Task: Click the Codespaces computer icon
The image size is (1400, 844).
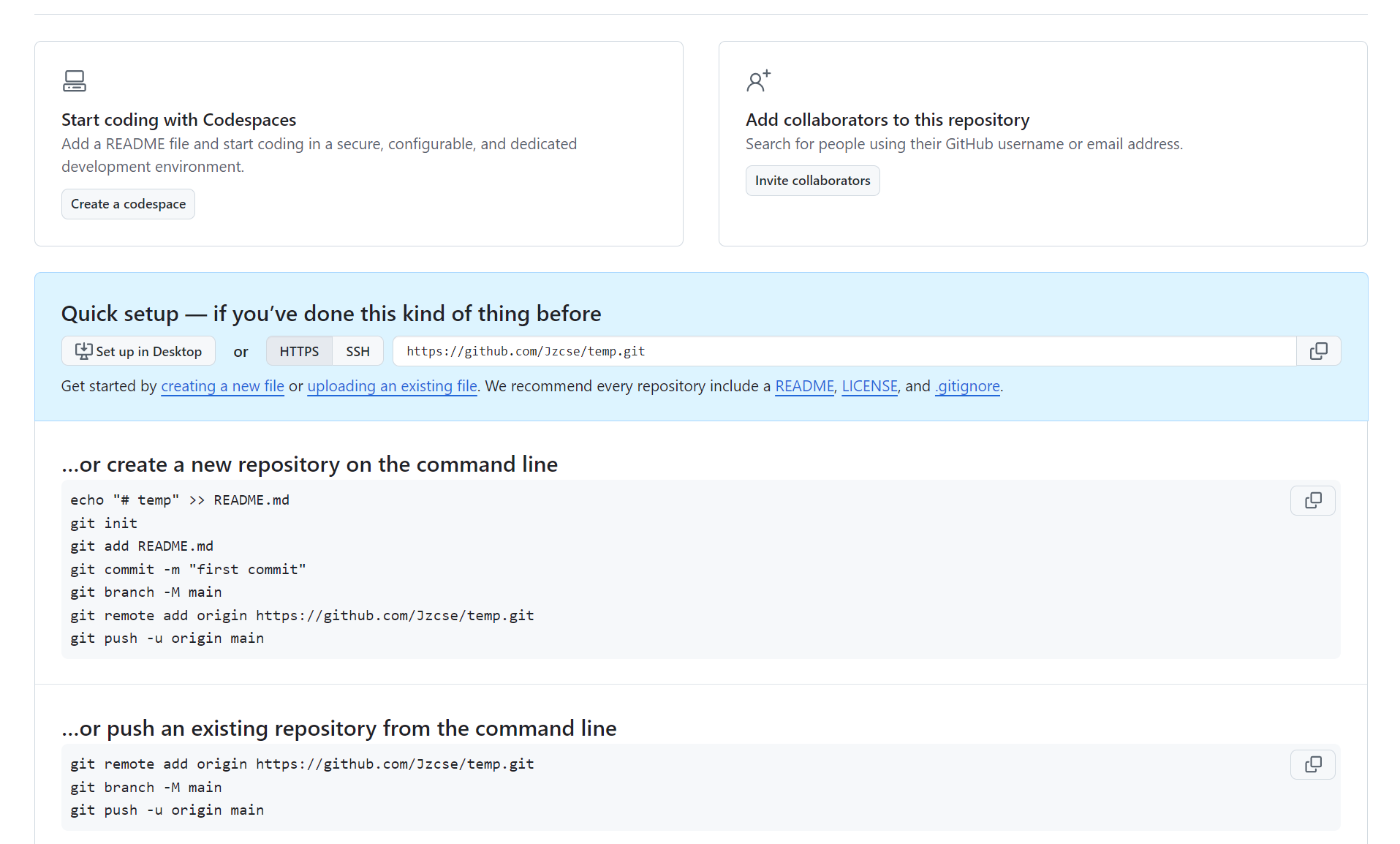Action: click(x=74, y=80)
